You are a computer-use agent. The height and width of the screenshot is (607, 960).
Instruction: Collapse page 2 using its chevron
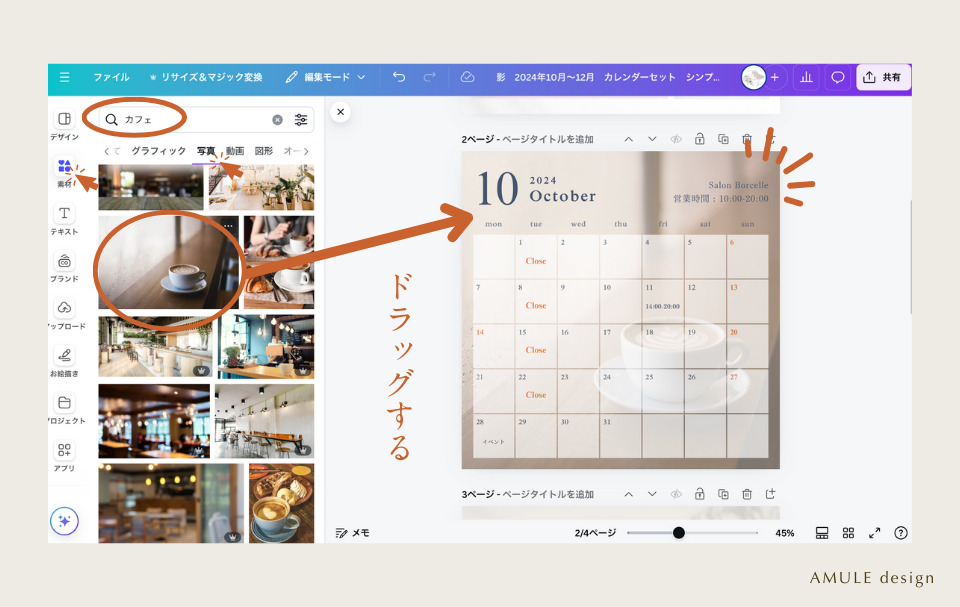click(629, 139)
